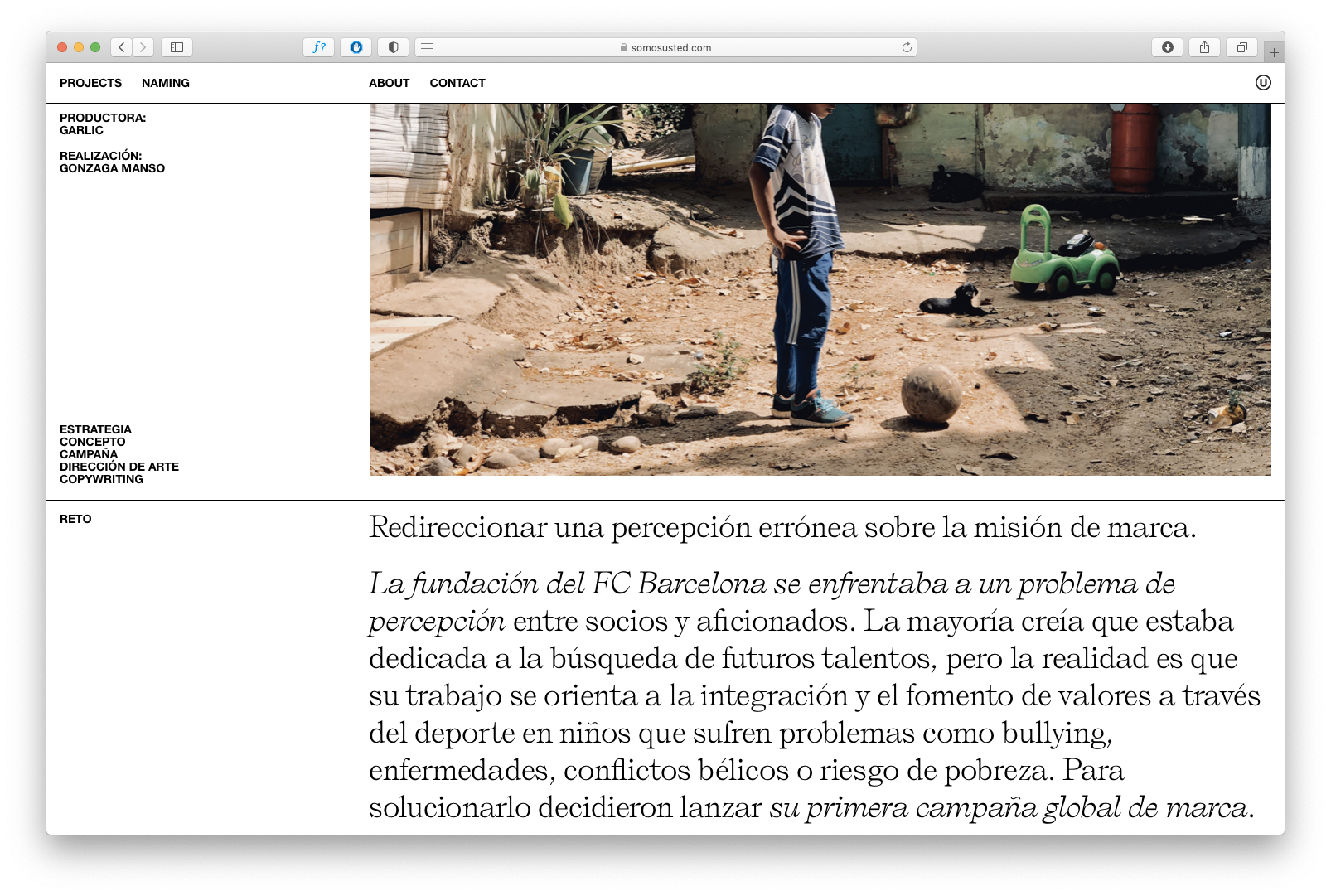Click the boy with ball photo
The width and height of the screenshot is (1331, 896).
coord(820,289)
